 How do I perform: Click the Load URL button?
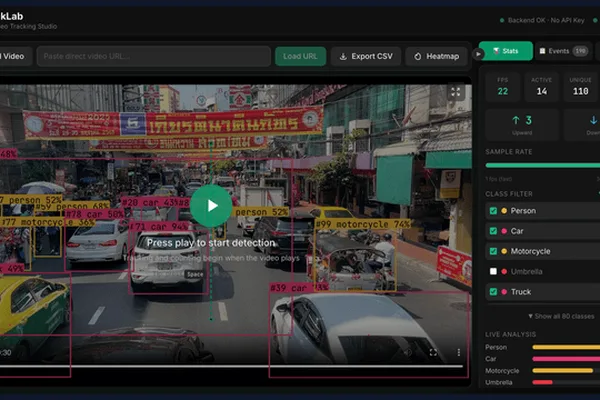click(x=300, y=56)
